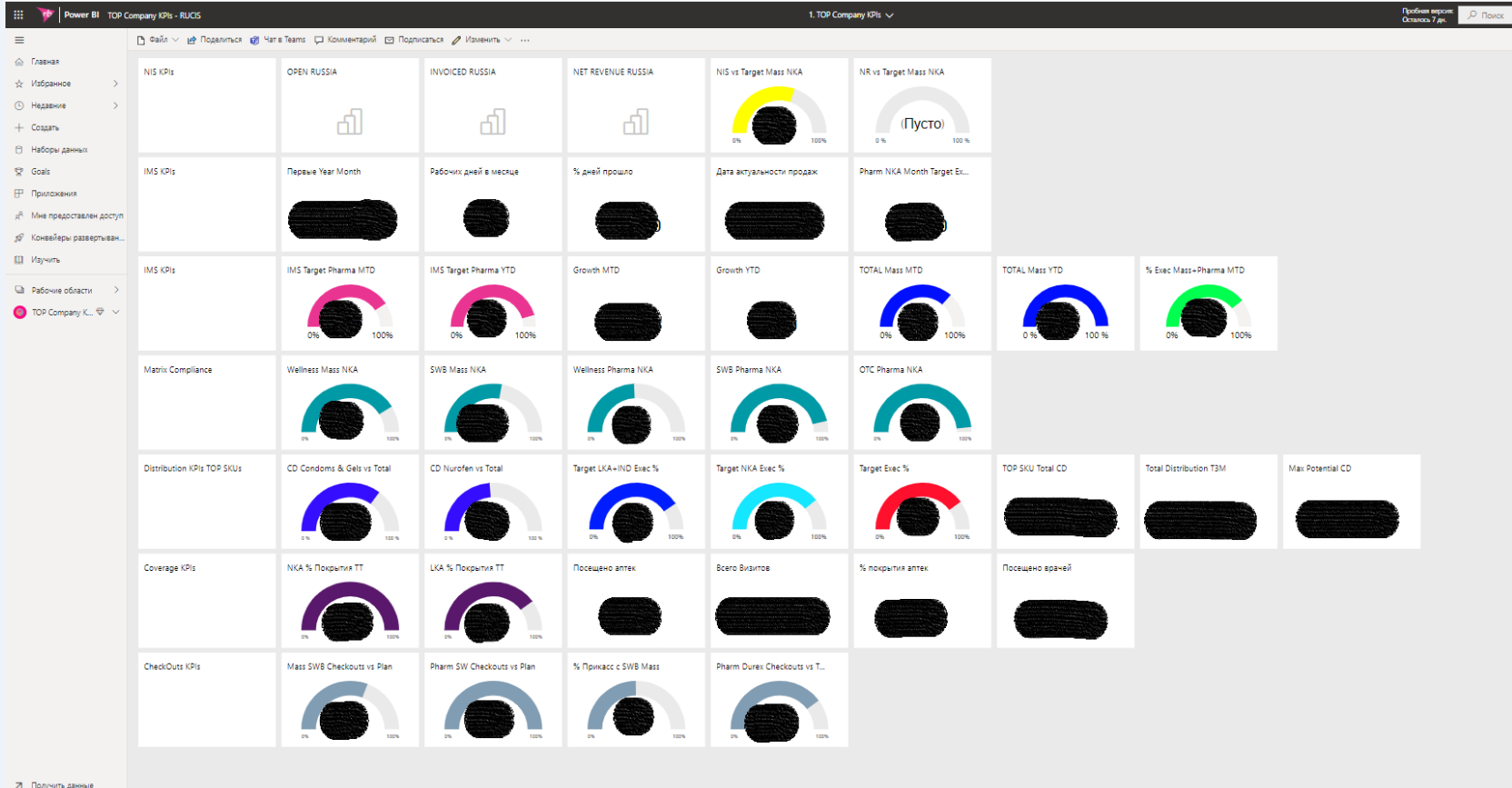The height and width of the screenshot is (788, 1512).
Task: Open the NKA % Покрытия ТТ gauge tile
Action: tap(350, 601)
